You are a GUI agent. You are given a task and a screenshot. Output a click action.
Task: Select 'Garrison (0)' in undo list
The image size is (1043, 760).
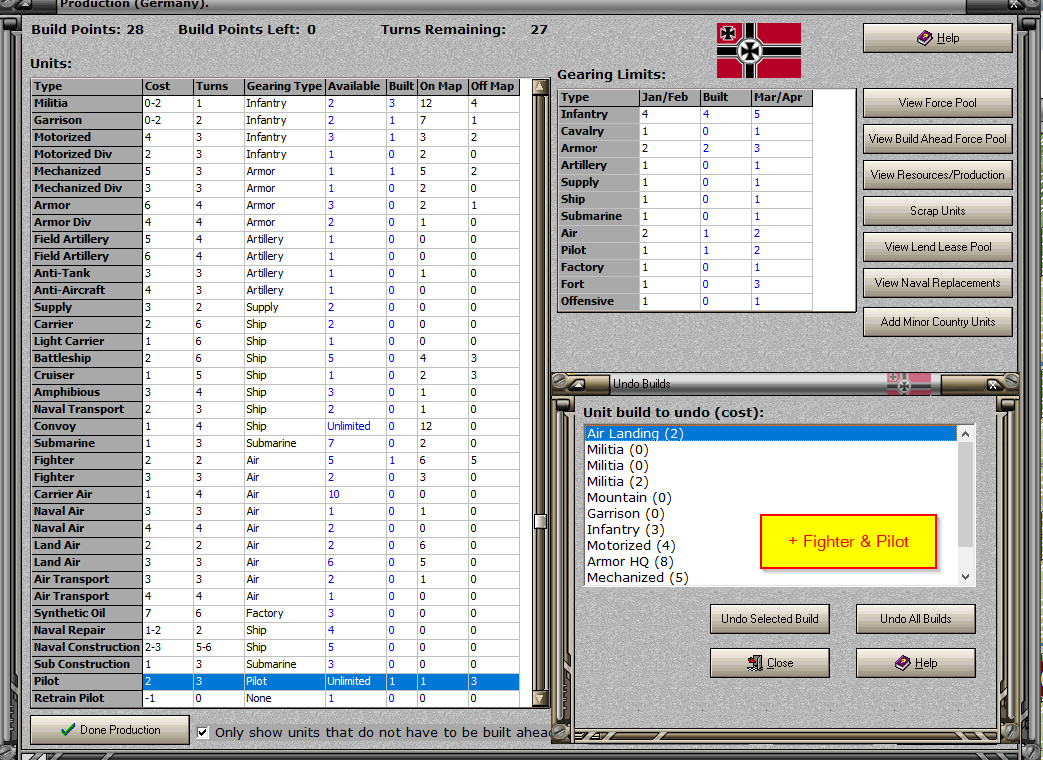click(771, 513)
